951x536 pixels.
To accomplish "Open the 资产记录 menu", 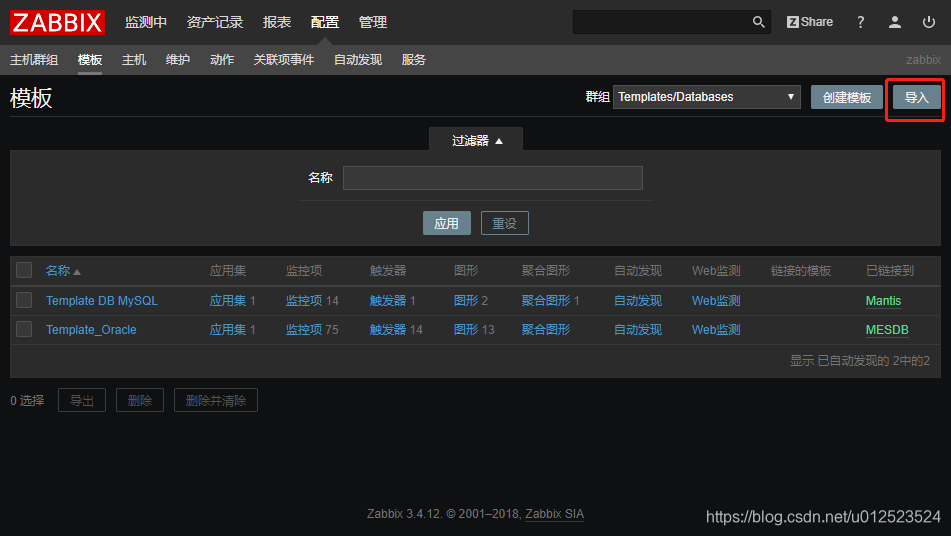I will 215,22.
